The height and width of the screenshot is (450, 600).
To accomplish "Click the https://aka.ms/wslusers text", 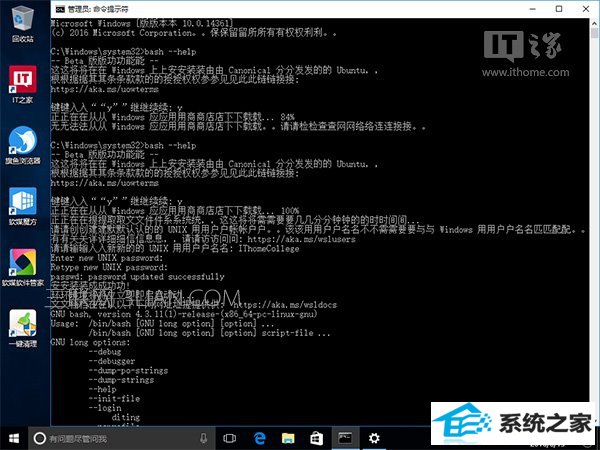I will coord(301,240).
